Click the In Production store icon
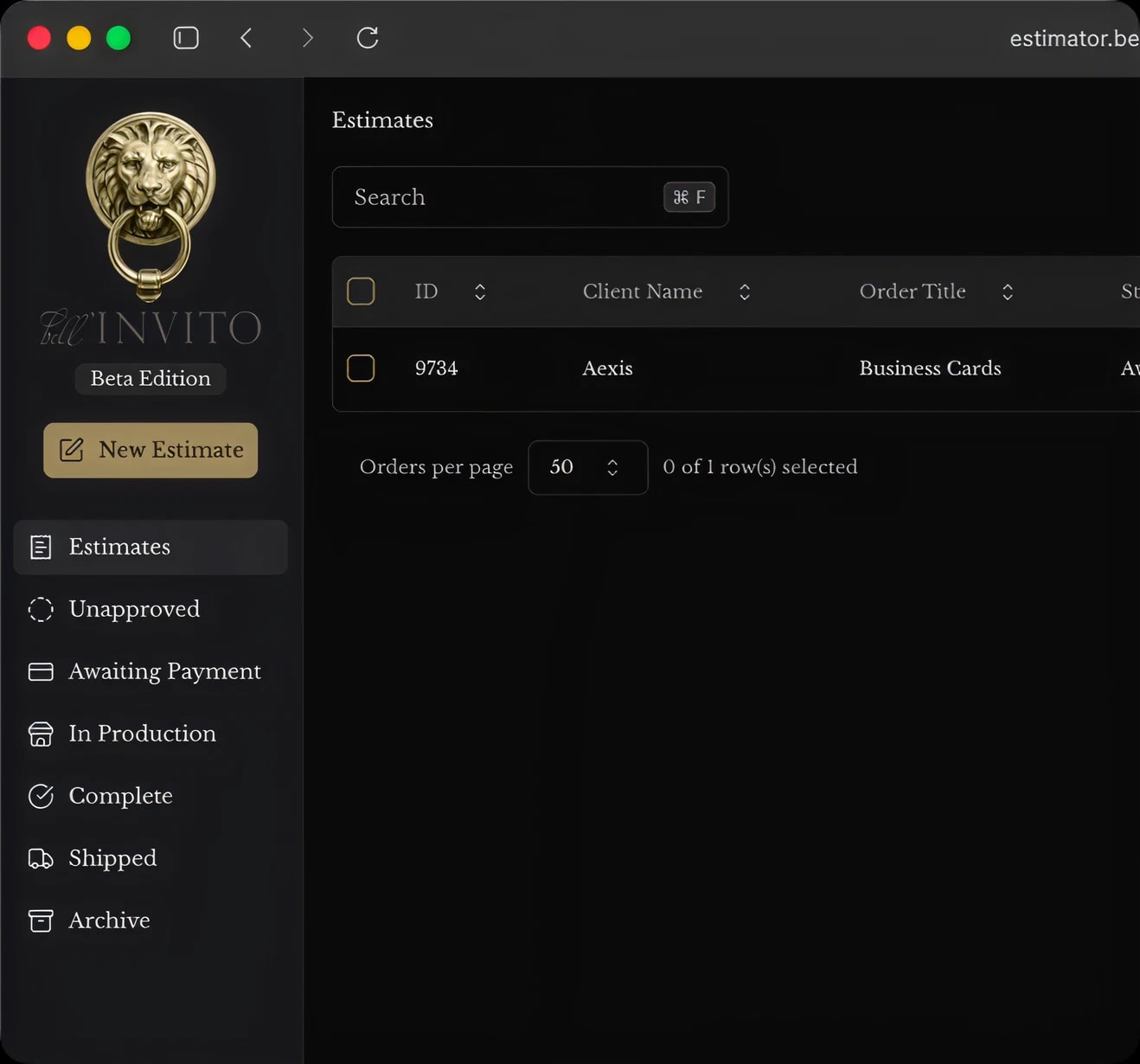Image resolution: width=1140 pixels, height=1064 pixels. tap(41, 734)
